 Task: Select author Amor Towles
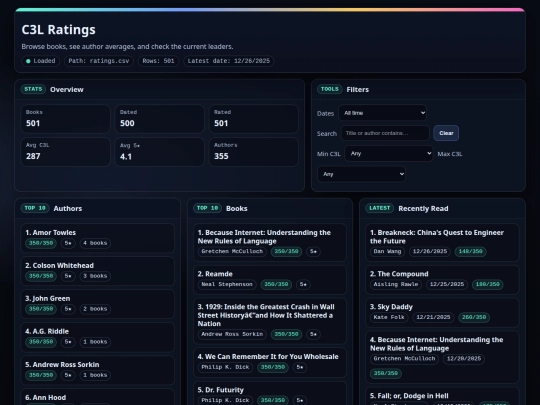(97, 238)
